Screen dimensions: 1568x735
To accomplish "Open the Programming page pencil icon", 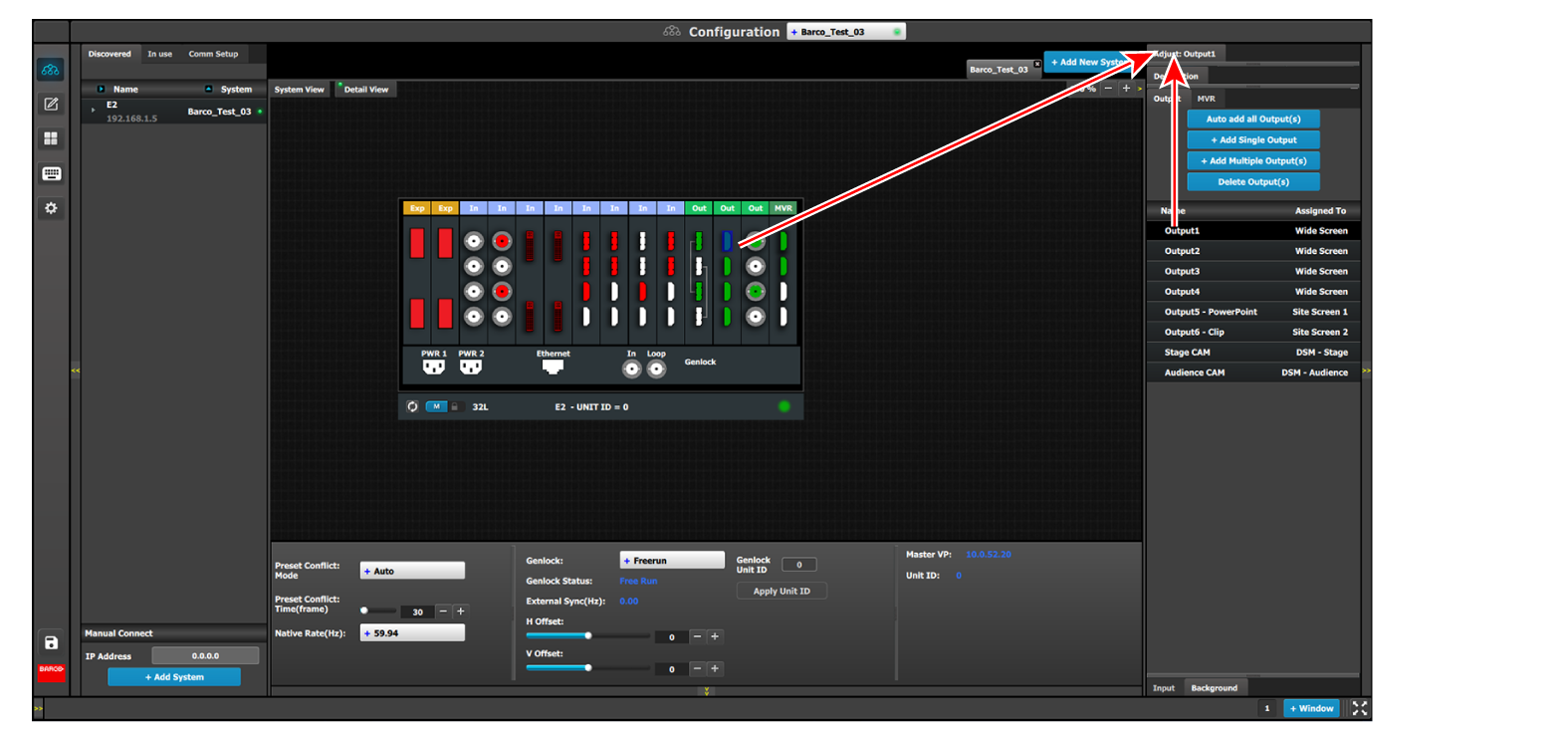I will pos(51,104).
